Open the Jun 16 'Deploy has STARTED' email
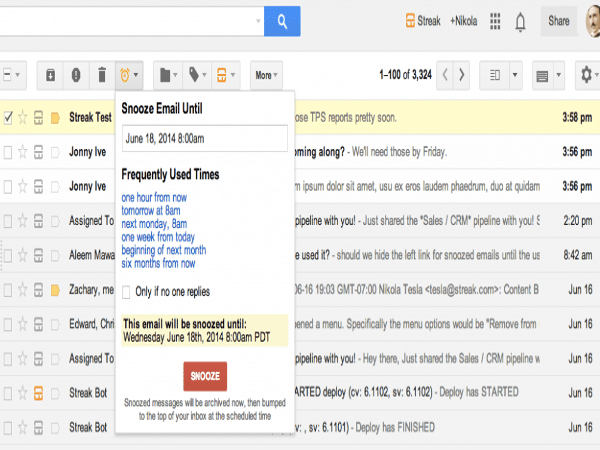The height and width of the screenshot is (450, 600). pos(300,393)
